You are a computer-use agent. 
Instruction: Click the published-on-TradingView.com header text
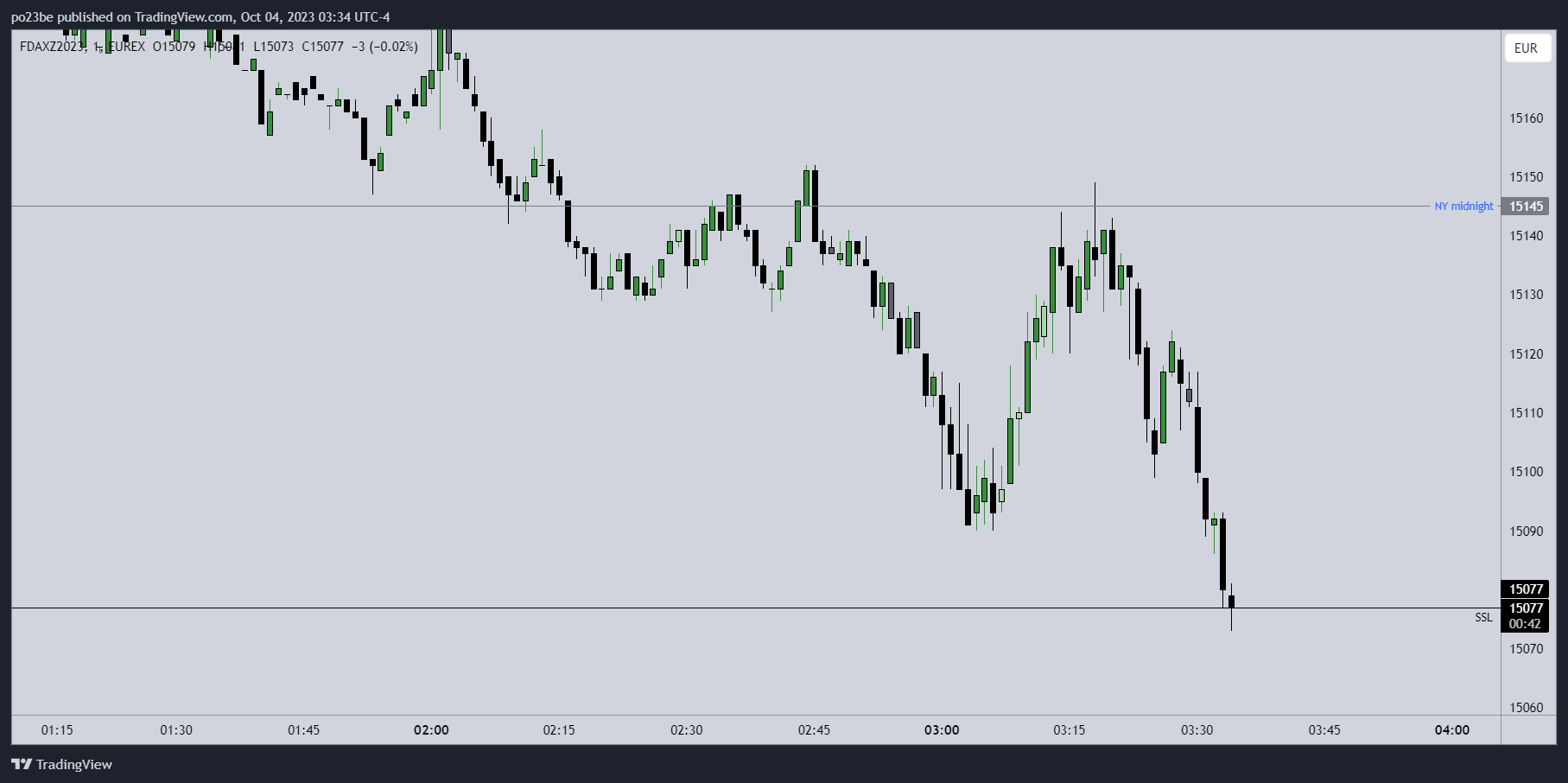pos(200,17)
